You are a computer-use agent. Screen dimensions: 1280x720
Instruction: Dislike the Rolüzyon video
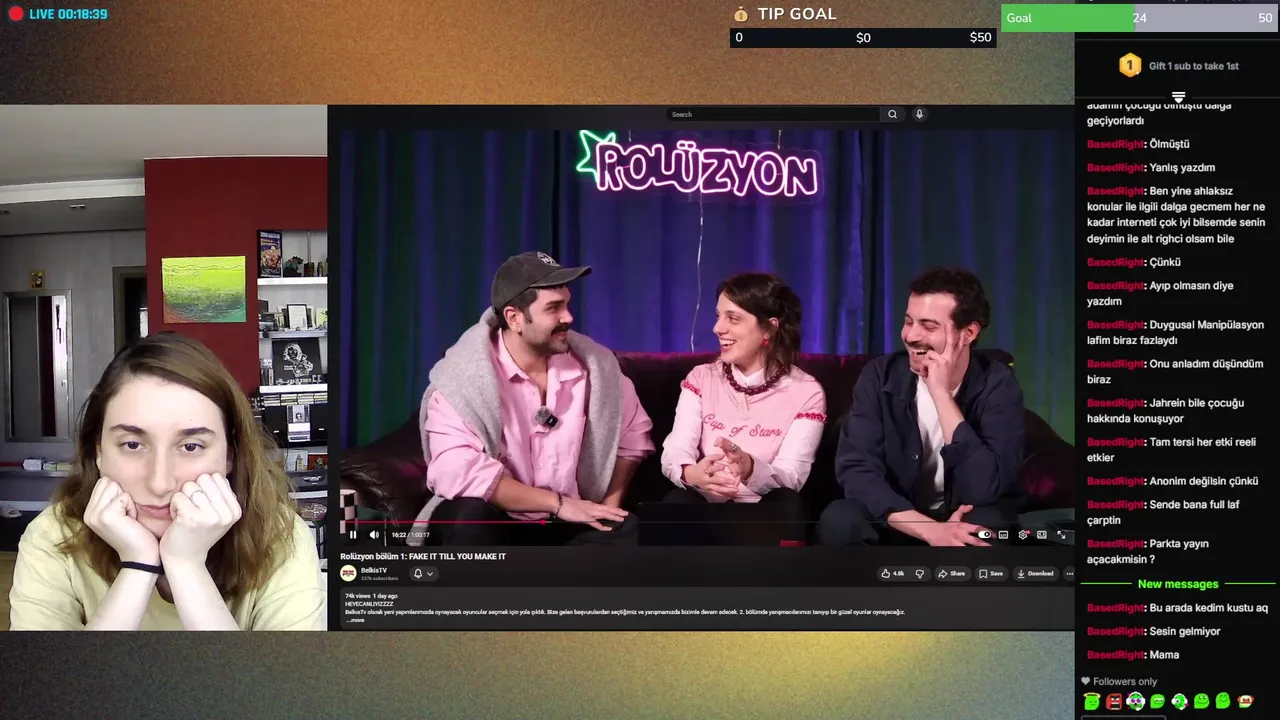919,573
